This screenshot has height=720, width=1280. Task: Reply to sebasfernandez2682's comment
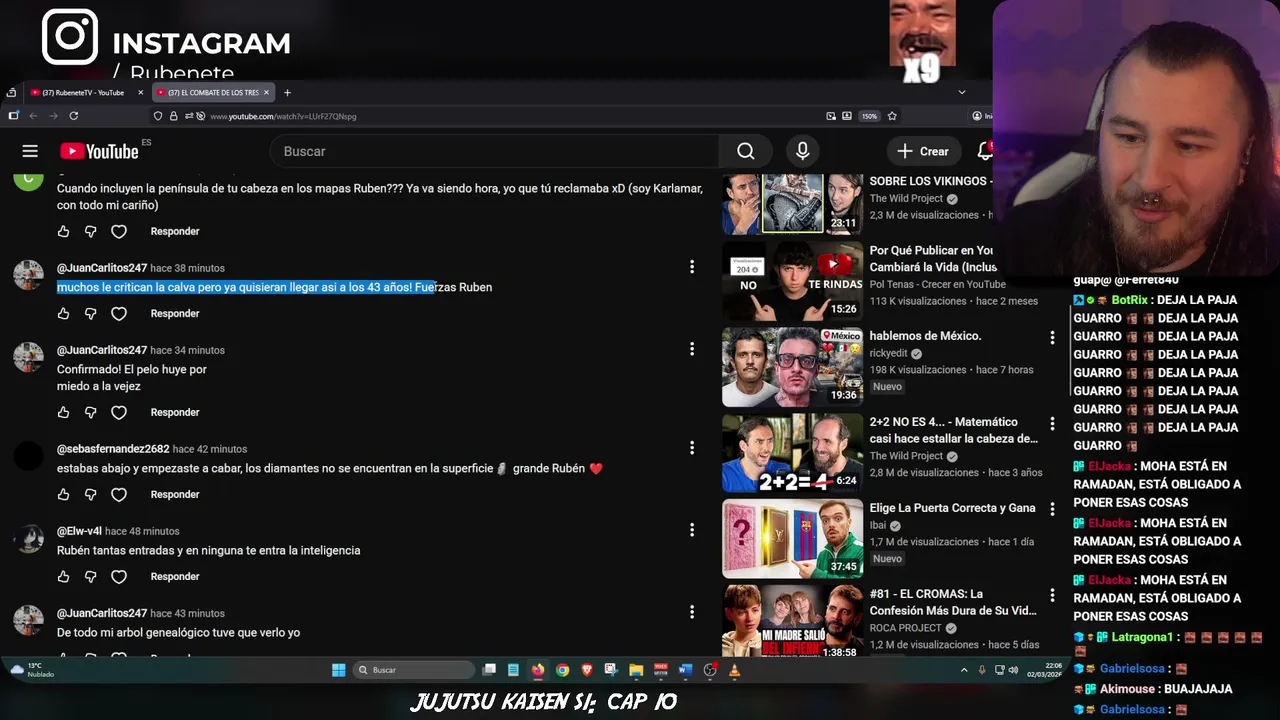tap(175, 494)
